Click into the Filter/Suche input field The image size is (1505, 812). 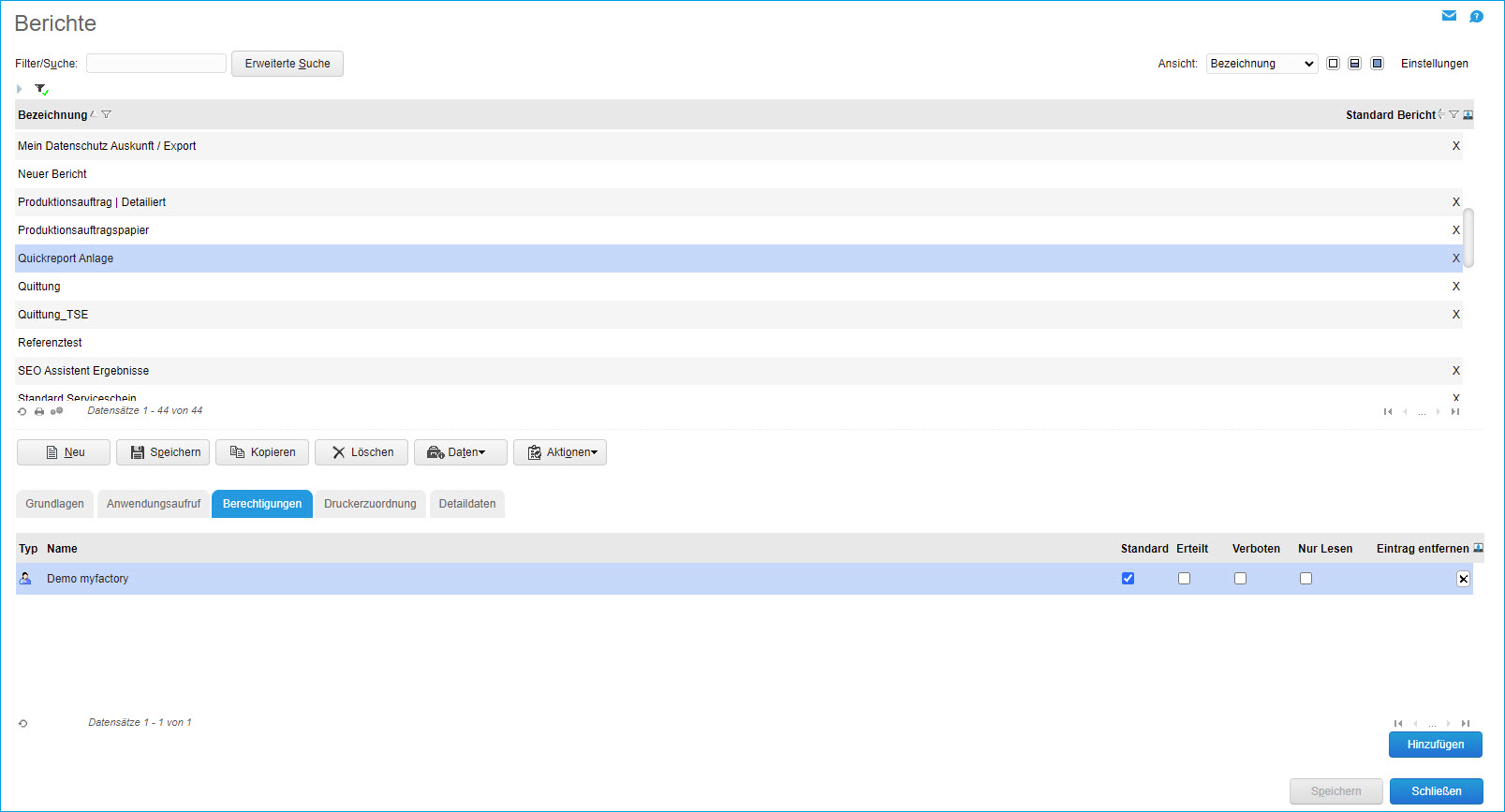pos(156,64)
